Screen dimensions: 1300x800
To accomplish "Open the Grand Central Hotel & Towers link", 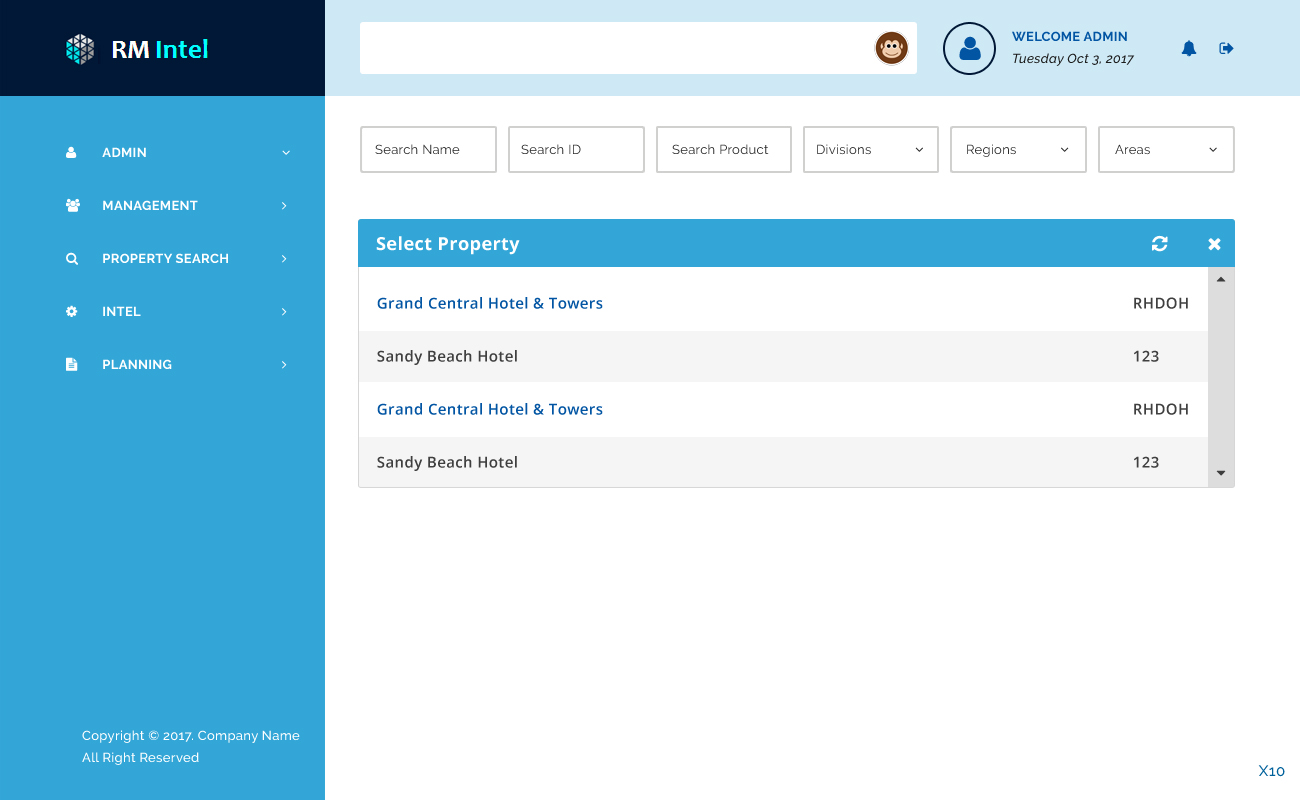I will click(489, 303).
